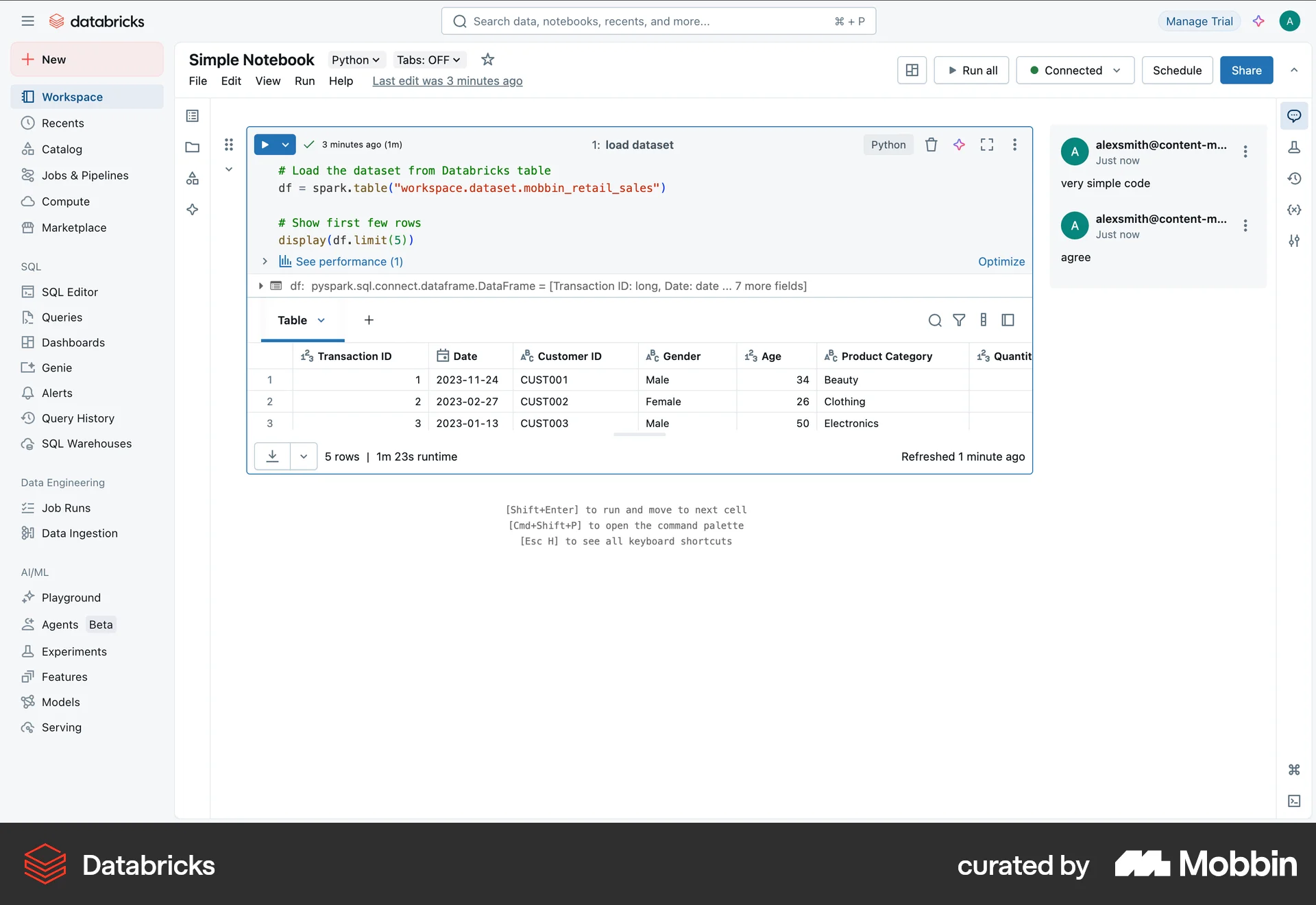Screen dimensions: 1316x905
Task: Open the version history panel icon
Action: click(x=1295, y=178)
